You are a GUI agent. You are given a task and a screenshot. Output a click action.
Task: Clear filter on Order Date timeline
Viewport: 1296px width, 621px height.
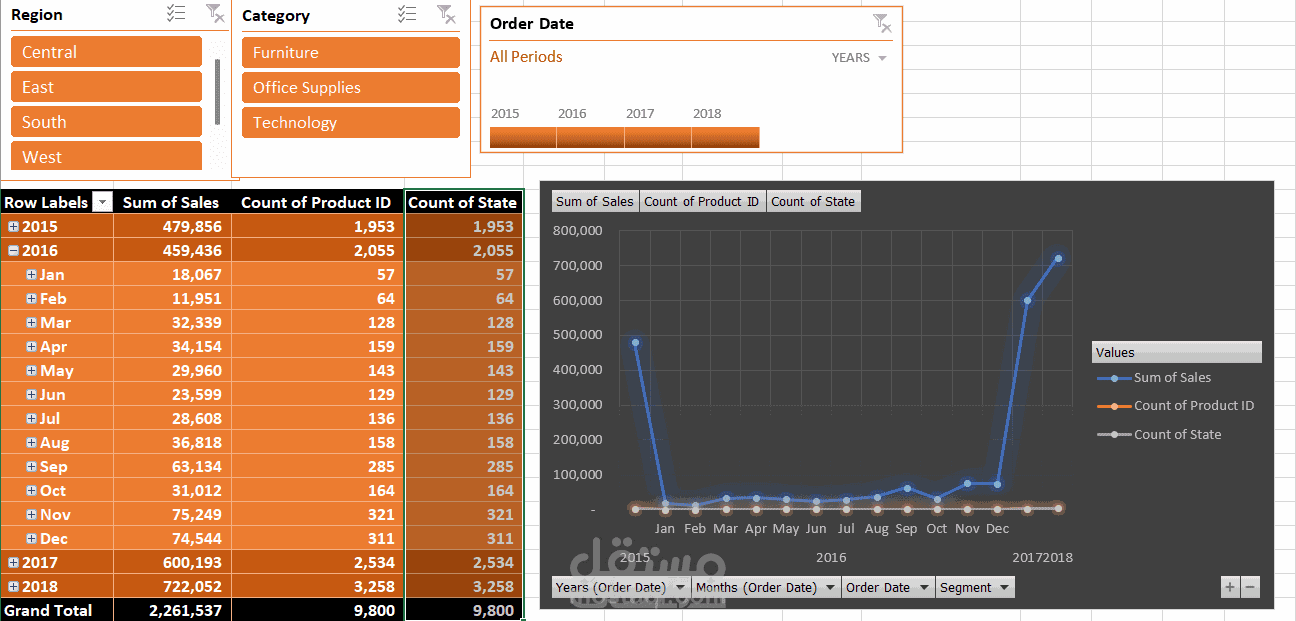(x=881, y=22)
